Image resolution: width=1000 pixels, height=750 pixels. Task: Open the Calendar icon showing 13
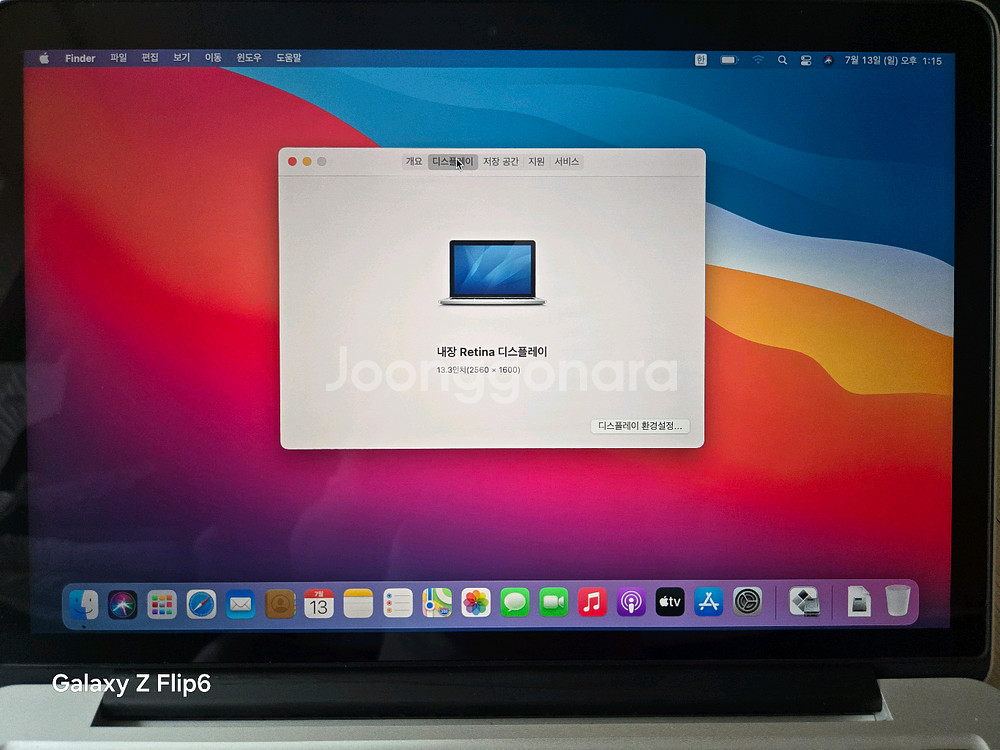[x=319, y=603]
